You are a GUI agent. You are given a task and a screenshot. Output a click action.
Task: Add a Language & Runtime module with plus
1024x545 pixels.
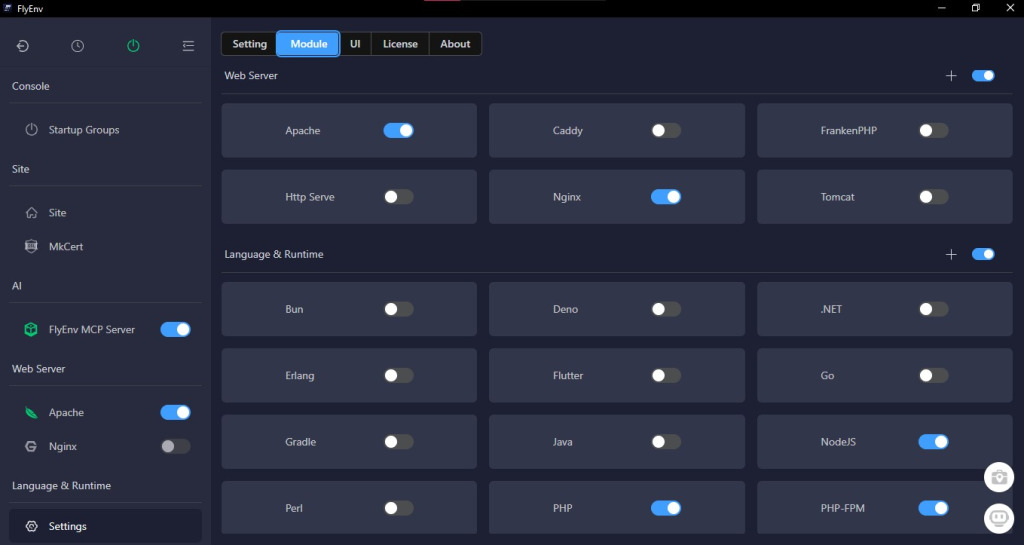tap(951, 255)
